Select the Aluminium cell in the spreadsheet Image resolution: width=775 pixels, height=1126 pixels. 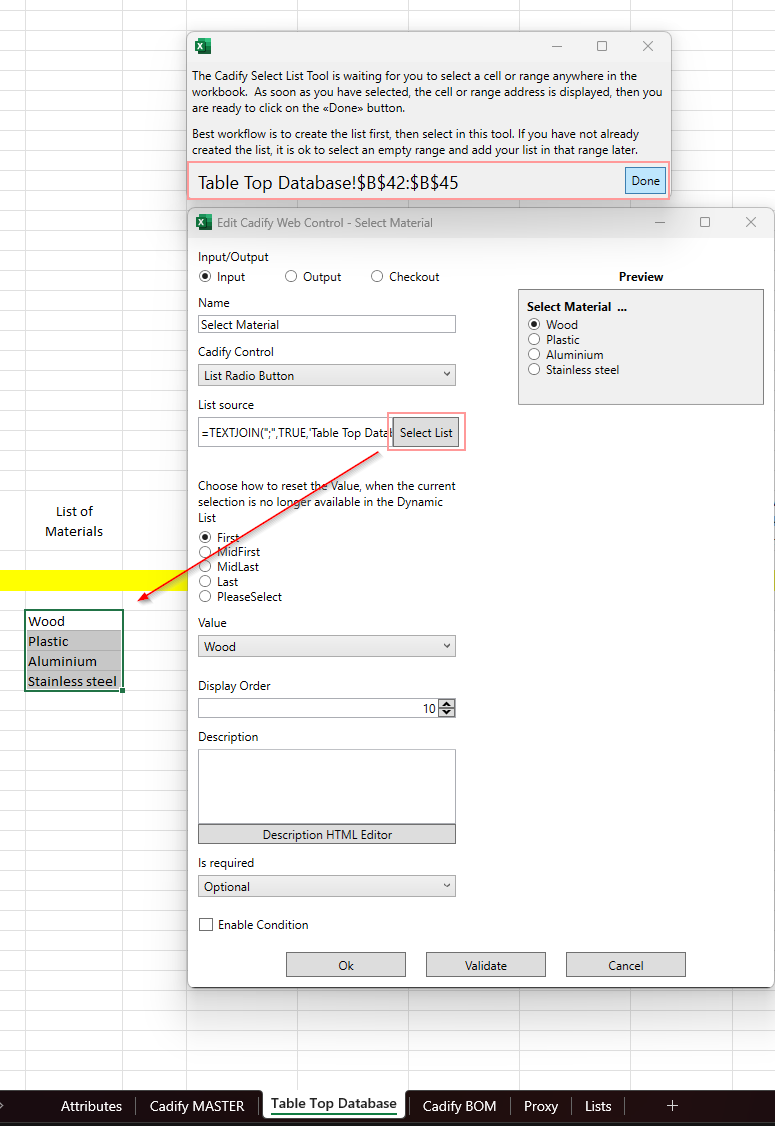(74, 661)
